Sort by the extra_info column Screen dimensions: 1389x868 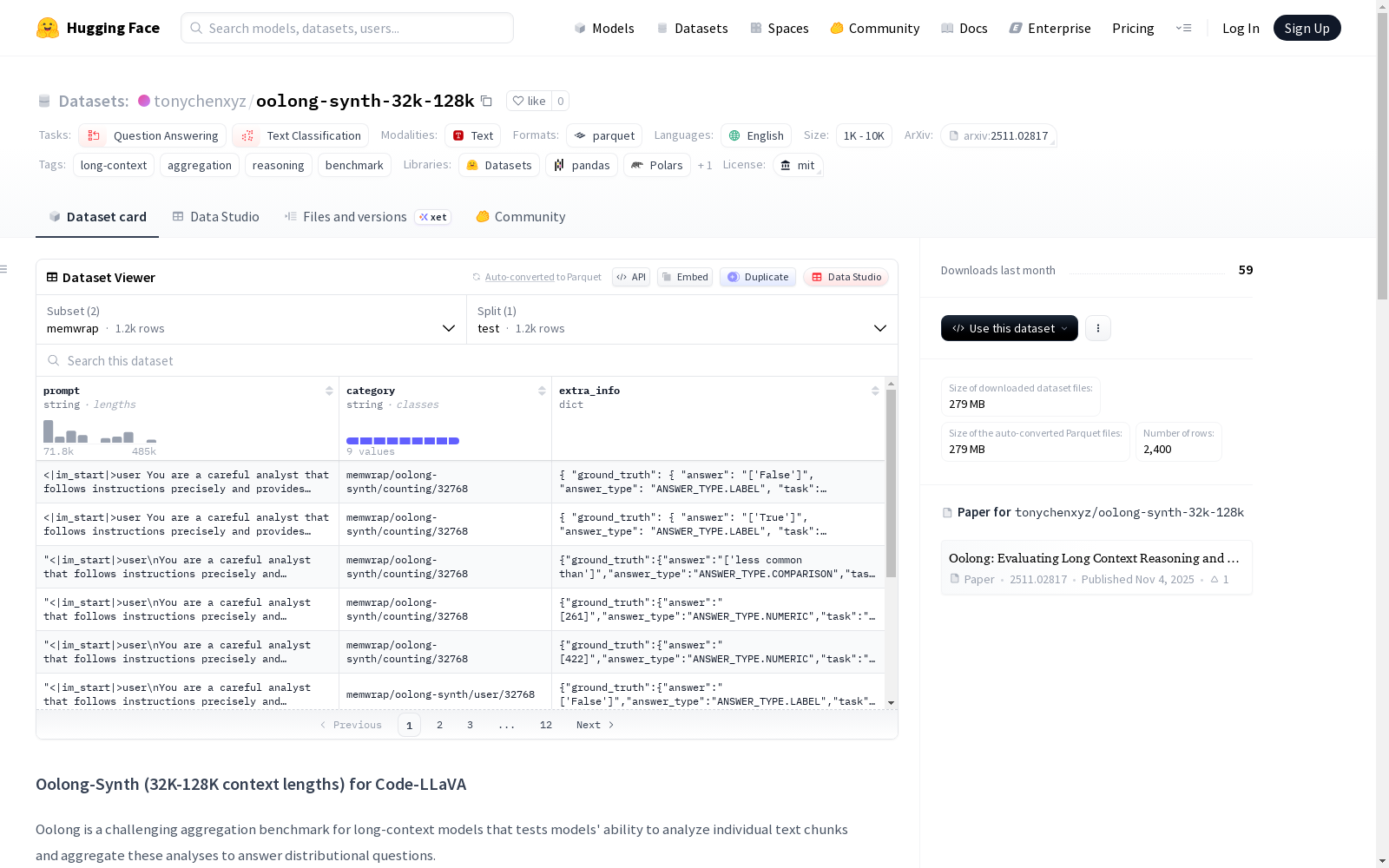pyautogui.click(x=875, y=391)
